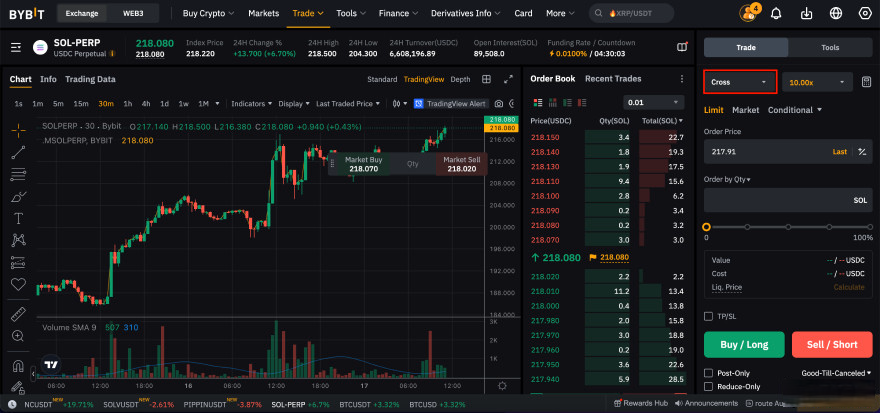The width and height of the screenshot is (880, 413).
Task: Click the quantity percentage slider handle
Action: [x=707, y=227]
